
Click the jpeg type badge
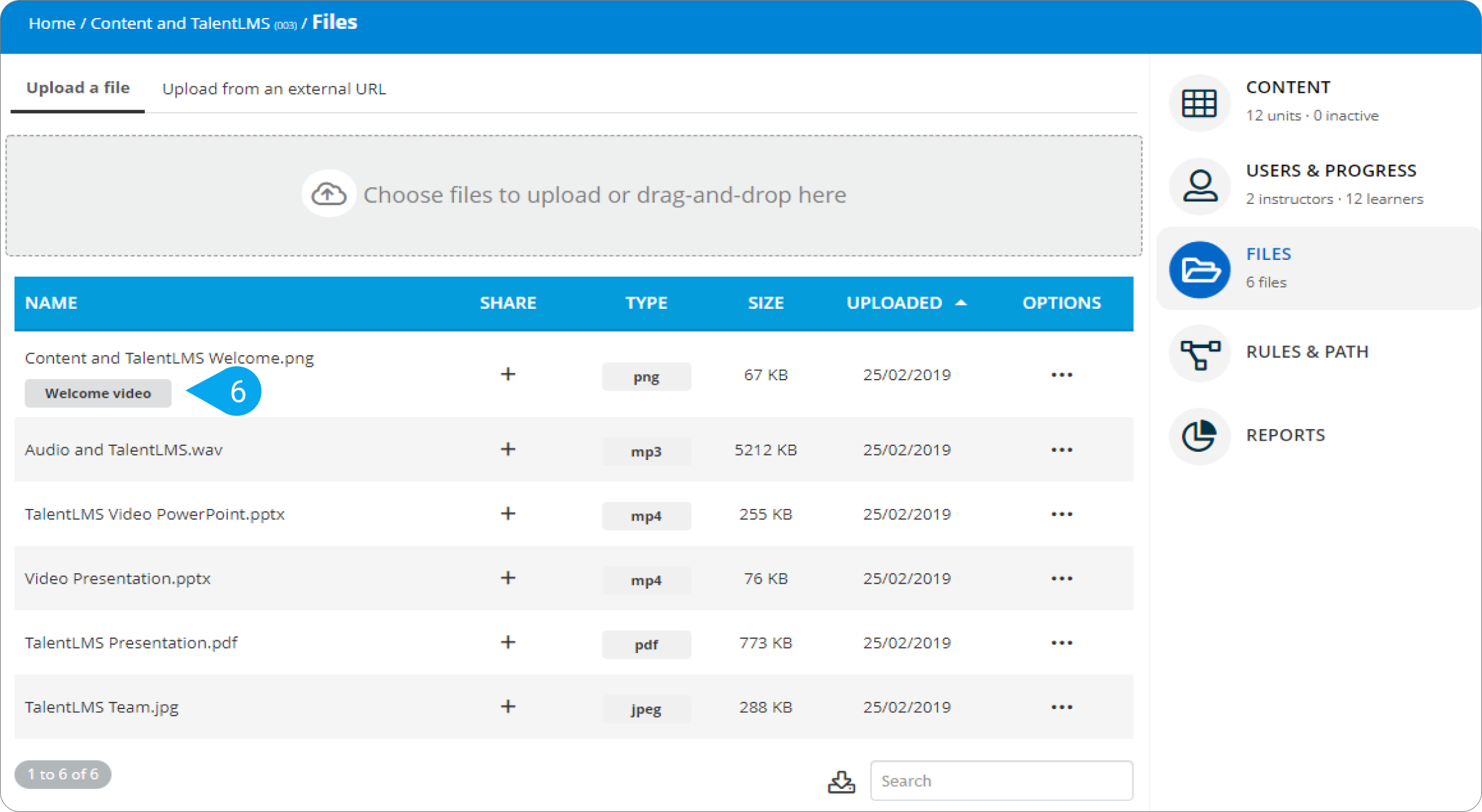pos(646,708)
